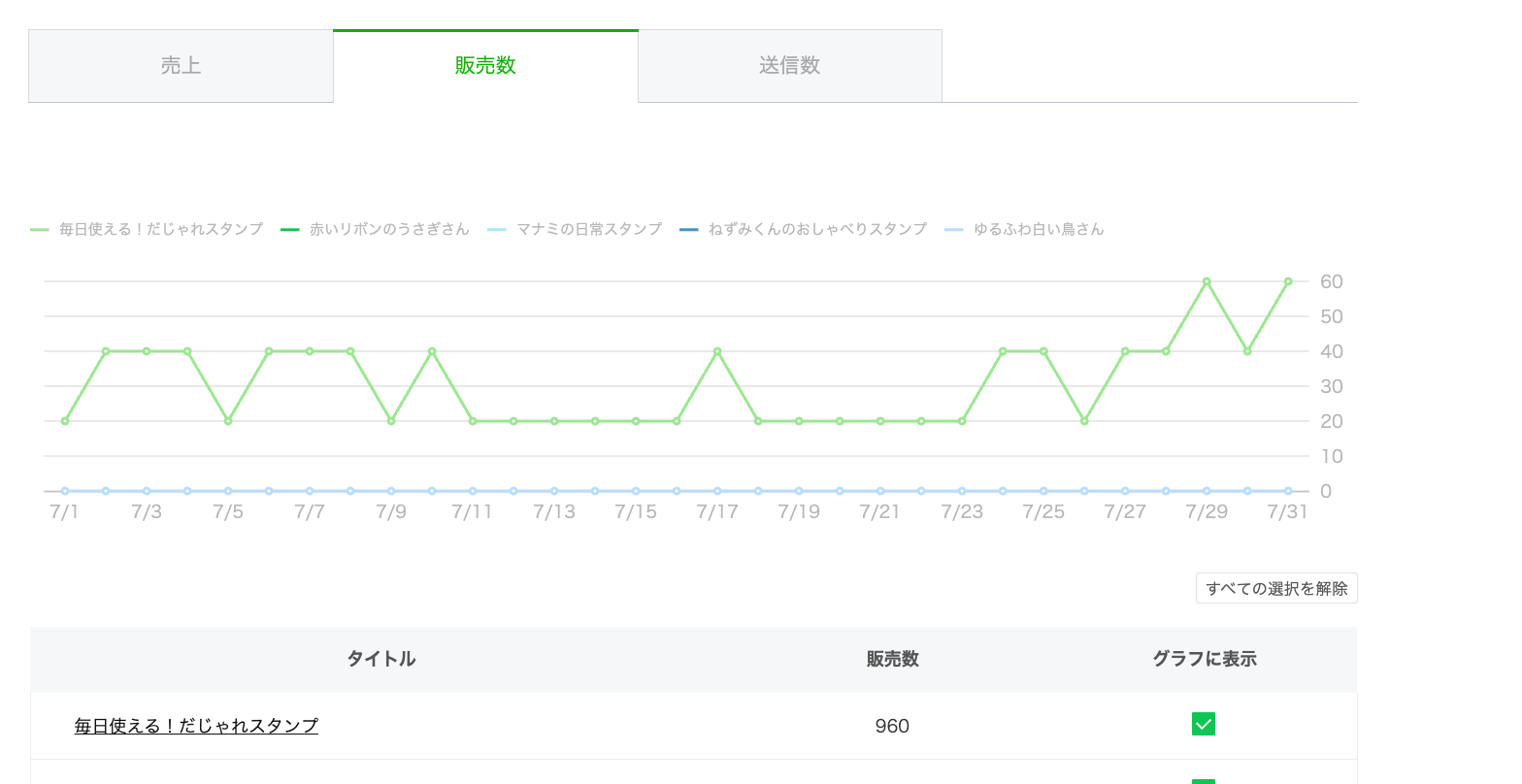The height and width of the screenshot is (784, 1522).
Task: Toggle the 赤いリボンのうさぎさん legend entry
Action: pyautogui.click(x=375, y=230)
